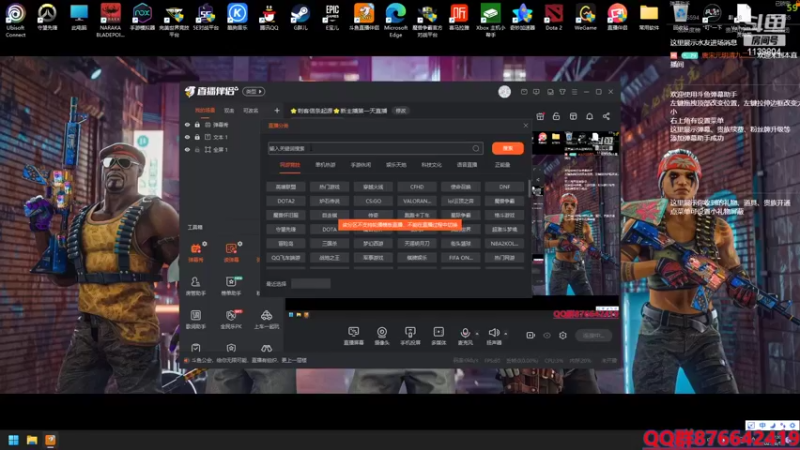Image resolution: width=800 pixels, height=450 pixels.
Task: Choose the CS:GO category button
Action: [373, 201]
